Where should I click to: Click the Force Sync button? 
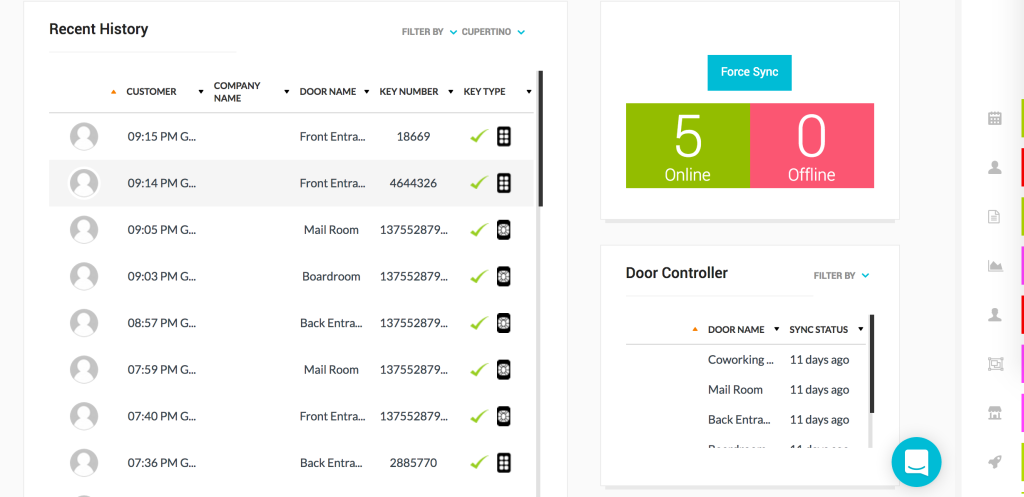(749, 72)
